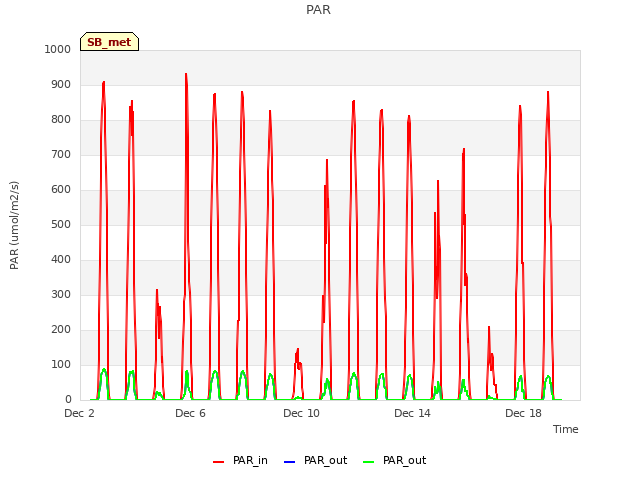The image size is (640, 480).
Task: Click the blue PAR_out legend swatch
Action: click(x=289, y=462)
